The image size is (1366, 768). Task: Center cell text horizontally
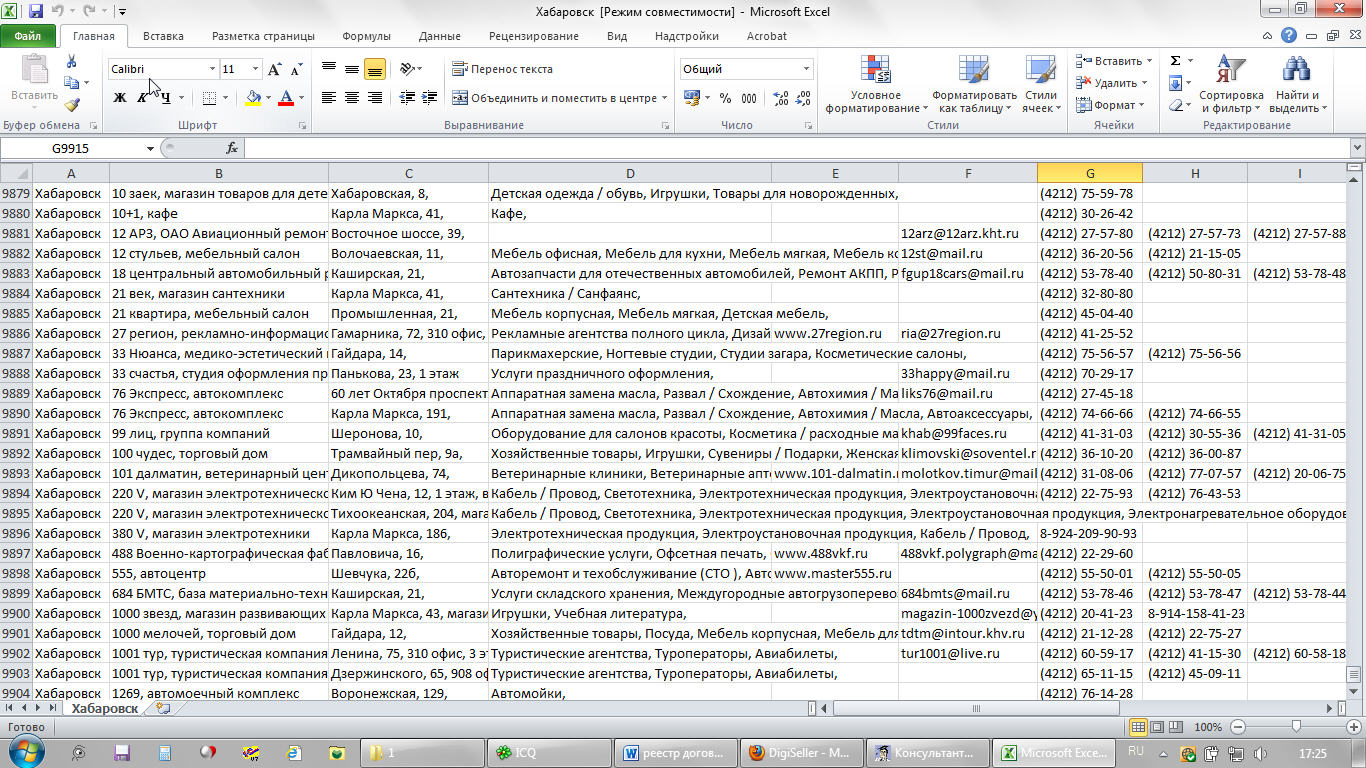(x=352, y=98)
